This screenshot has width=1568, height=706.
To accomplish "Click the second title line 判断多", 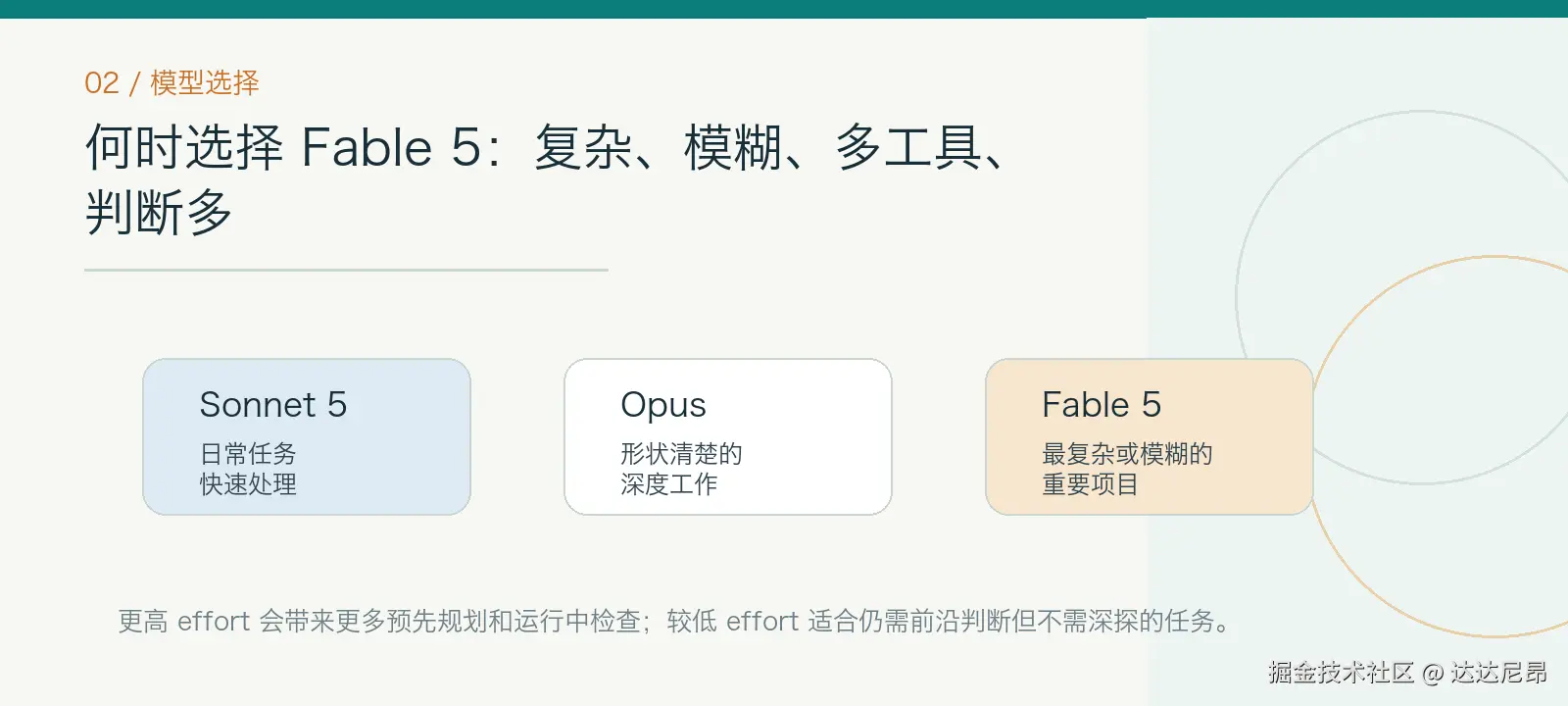I will 159,212.
